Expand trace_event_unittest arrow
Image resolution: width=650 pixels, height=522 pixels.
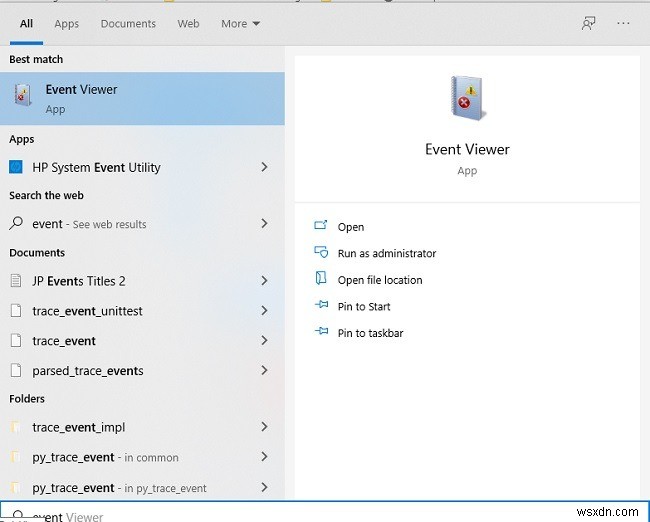click(264, 311)
